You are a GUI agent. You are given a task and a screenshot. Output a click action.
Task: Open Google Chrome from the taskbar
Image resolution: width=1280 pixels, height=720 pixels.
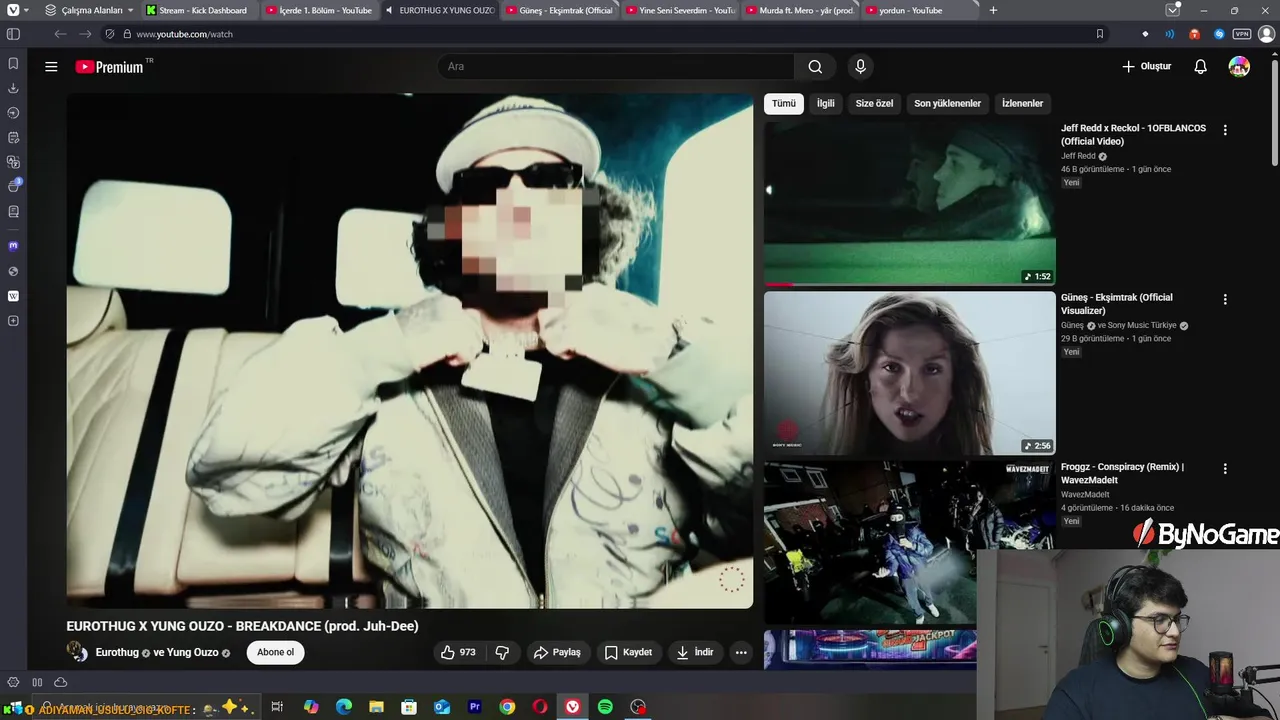[x=507, y=707]
